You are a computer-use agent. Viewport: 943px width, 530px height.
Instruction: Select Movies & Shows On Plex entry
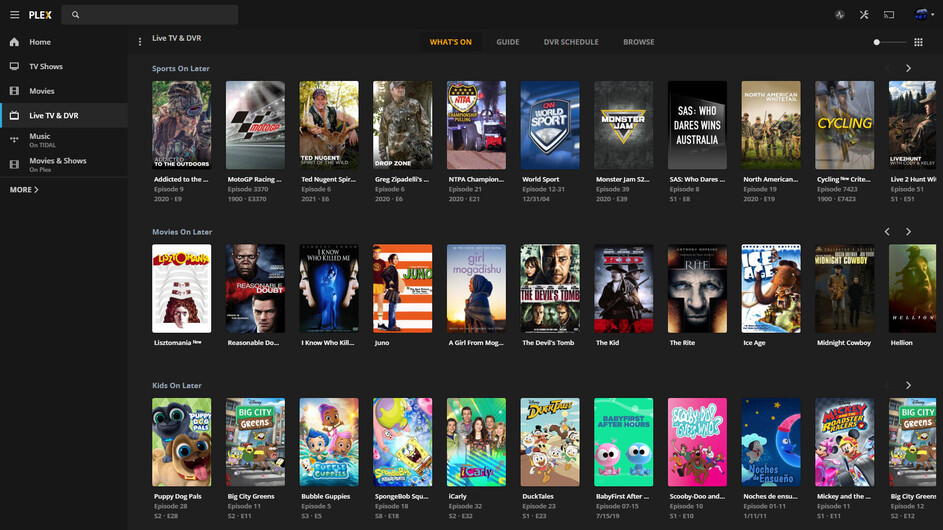(64, 164)
